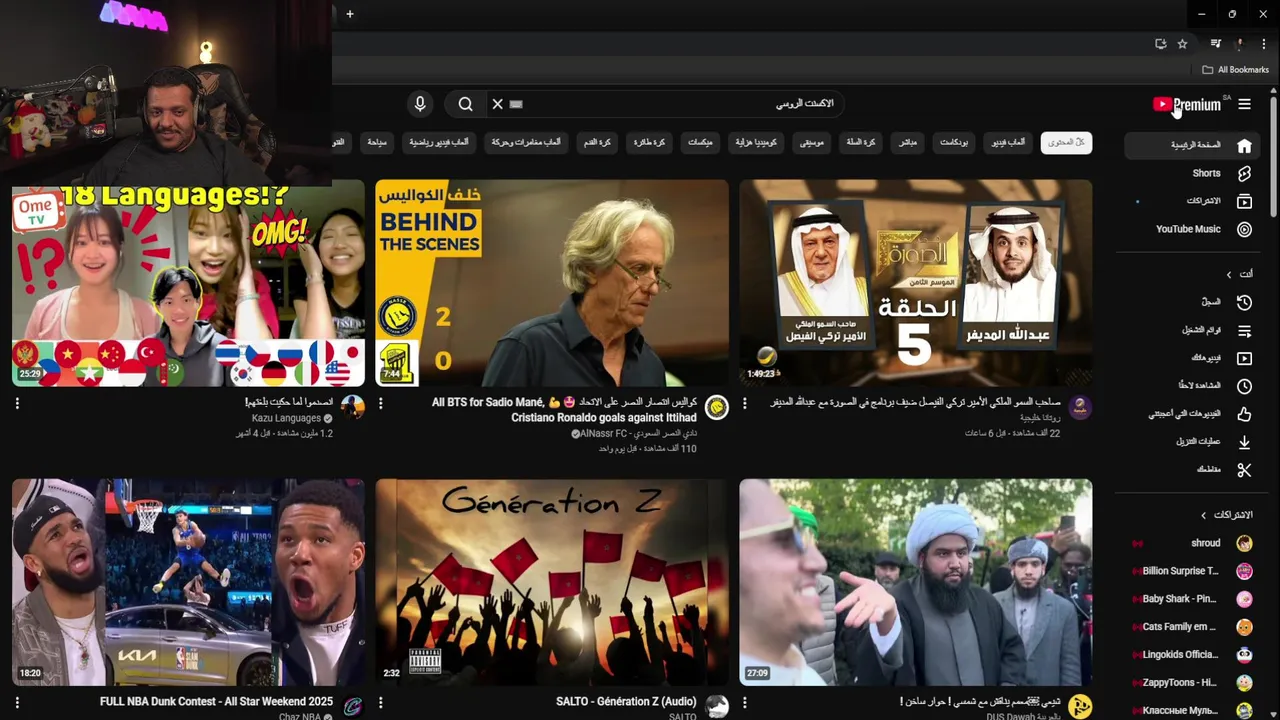
Task: Filter by the first ألعاب فيديو chip
Action: coord(1008,143)
